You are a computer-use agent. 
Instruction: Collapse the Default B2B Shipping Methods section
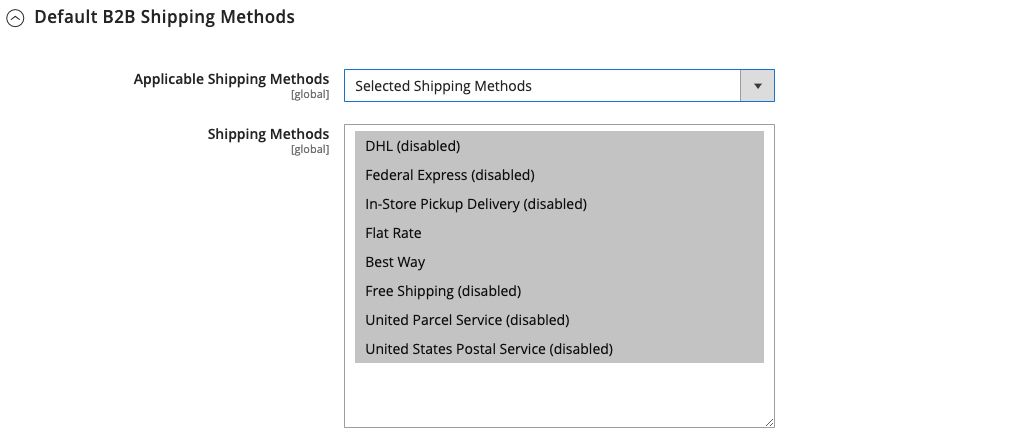[x=15, y=18]
